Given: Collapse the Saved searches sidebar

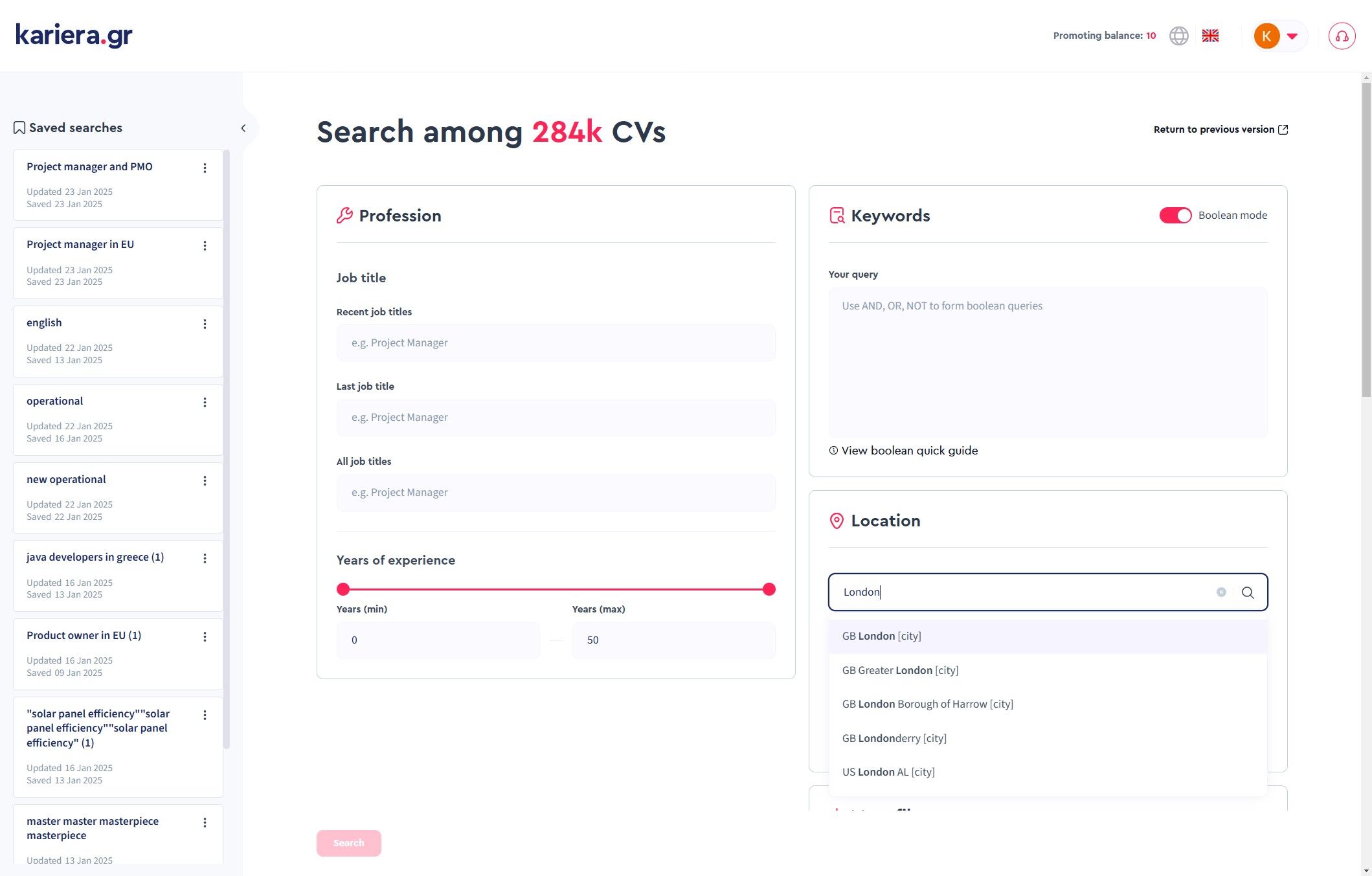Looking at the screenshot, I should point(243,128).
